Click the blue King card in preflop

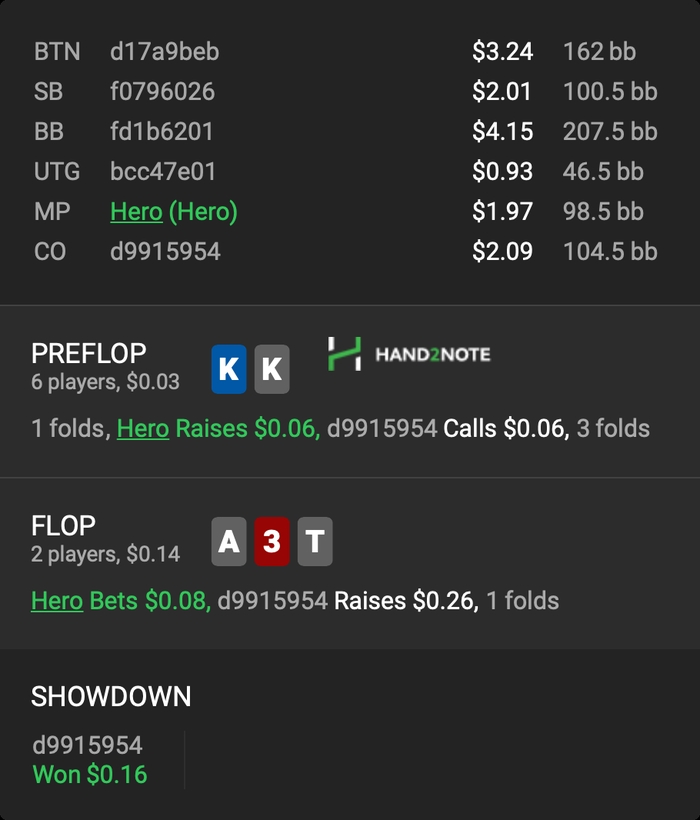[x=229, y=369]
